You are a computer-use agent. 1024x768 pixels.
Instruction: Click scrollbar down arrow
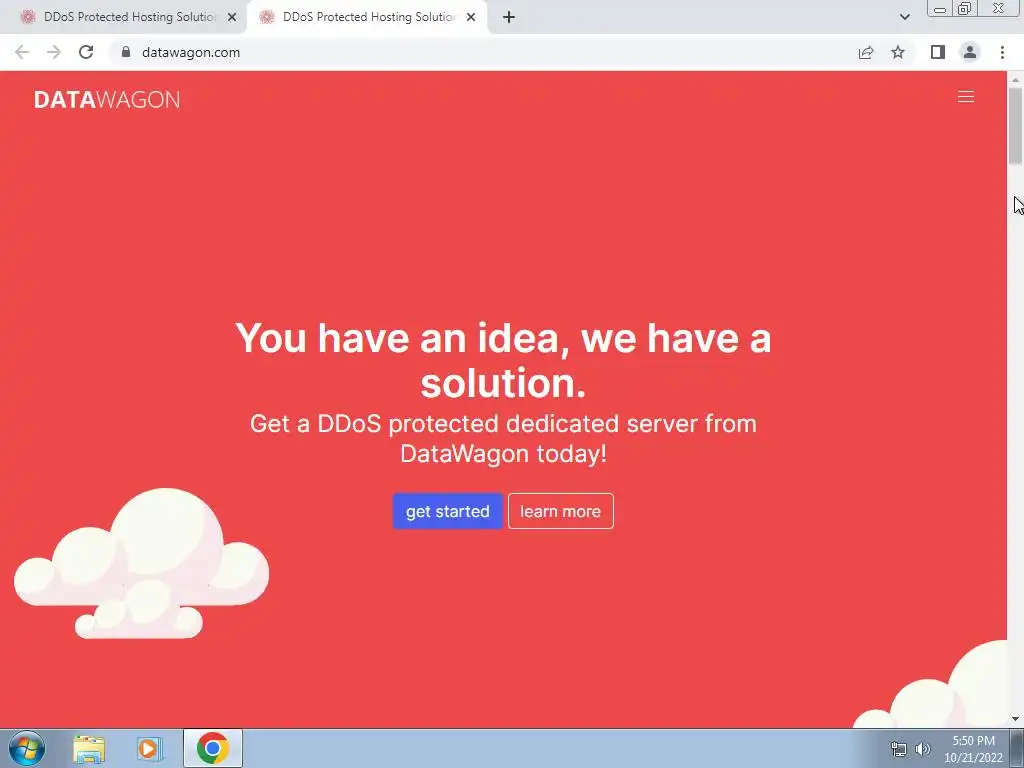click(1015, 720)
